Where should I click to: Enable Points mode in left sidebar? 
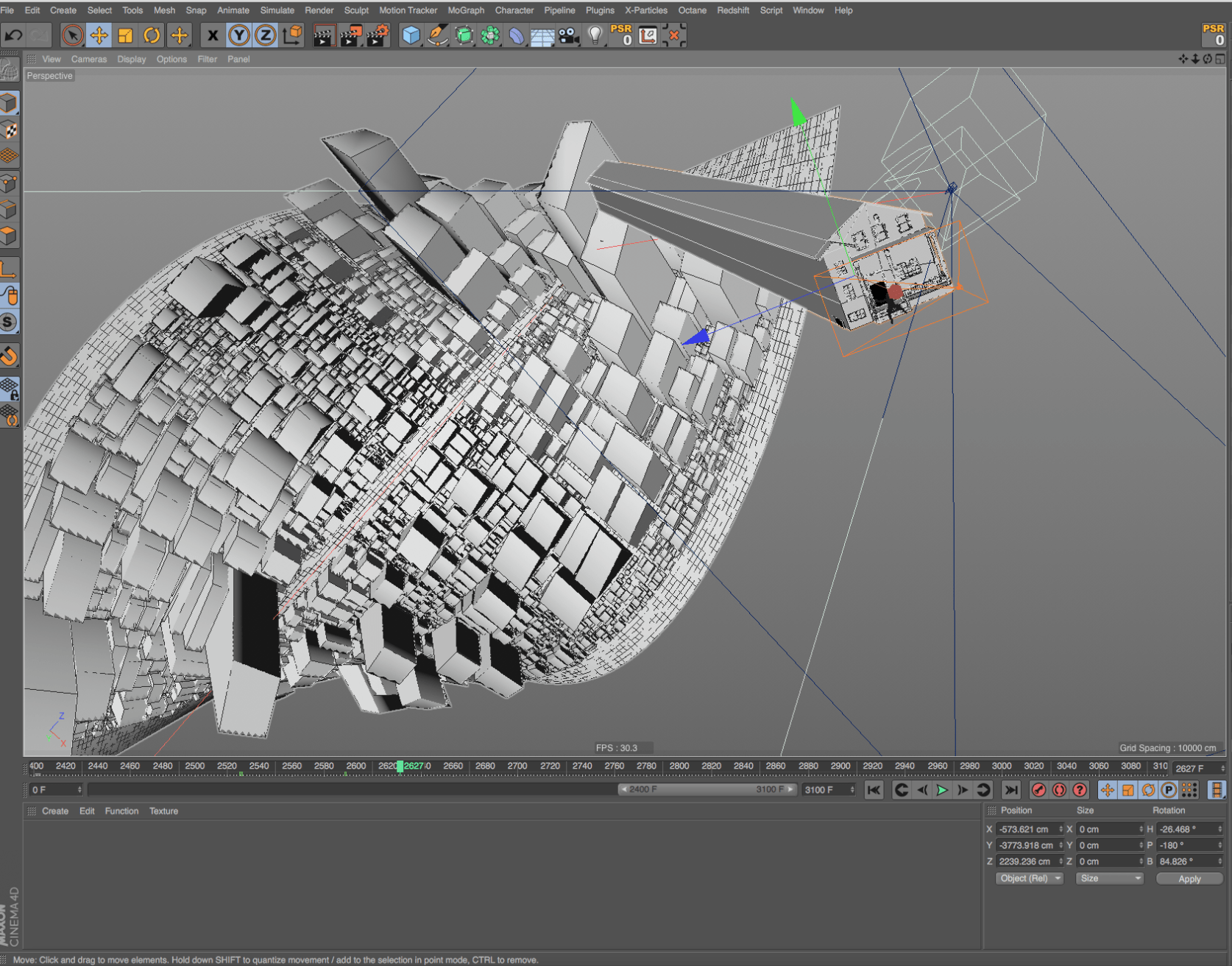(9, 183)
